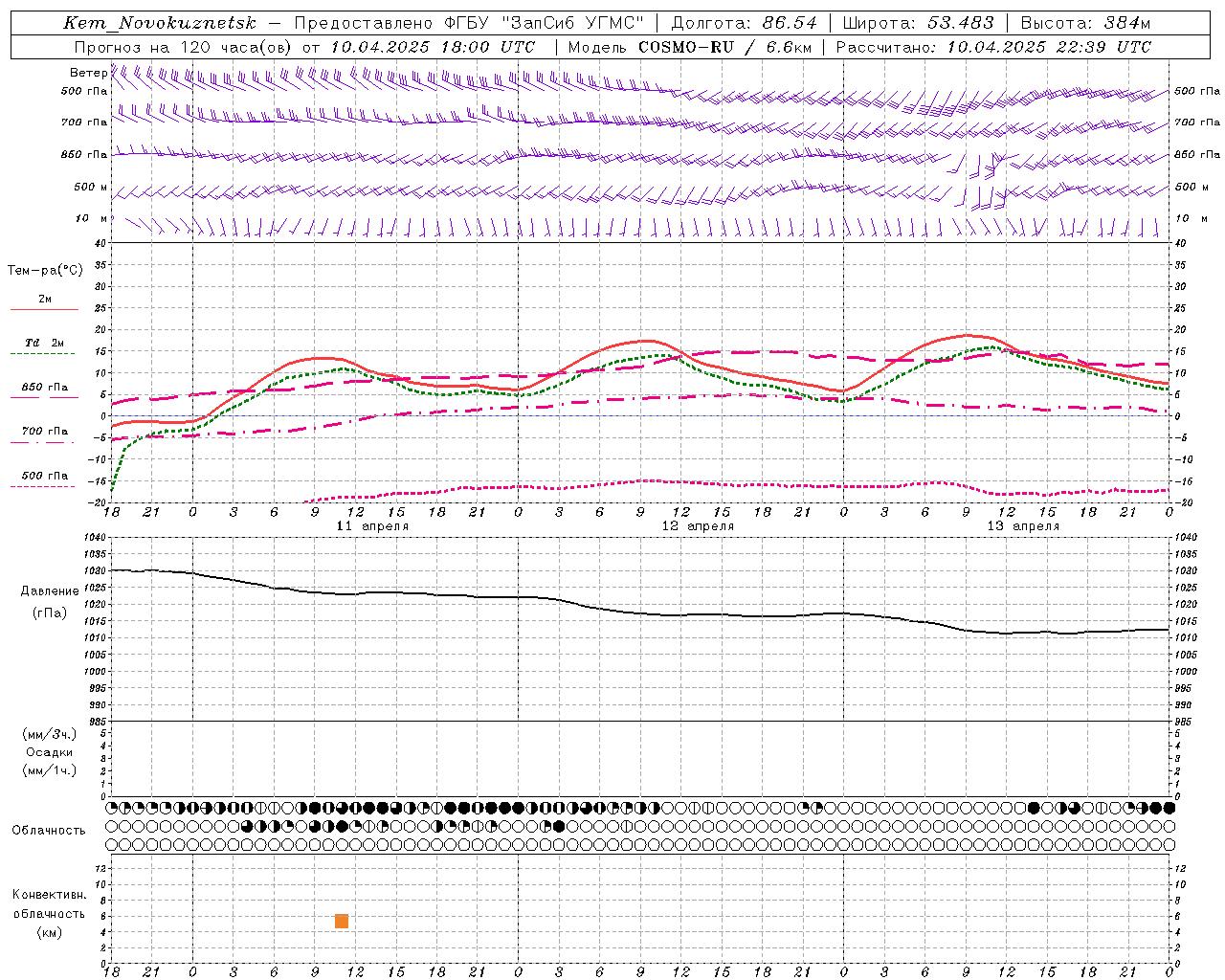Click the 'Модель COSMO-RU / 6.6км' model label
This screenshot has width=1225, height=980.
pyautogui.click(x=690, y=47)
